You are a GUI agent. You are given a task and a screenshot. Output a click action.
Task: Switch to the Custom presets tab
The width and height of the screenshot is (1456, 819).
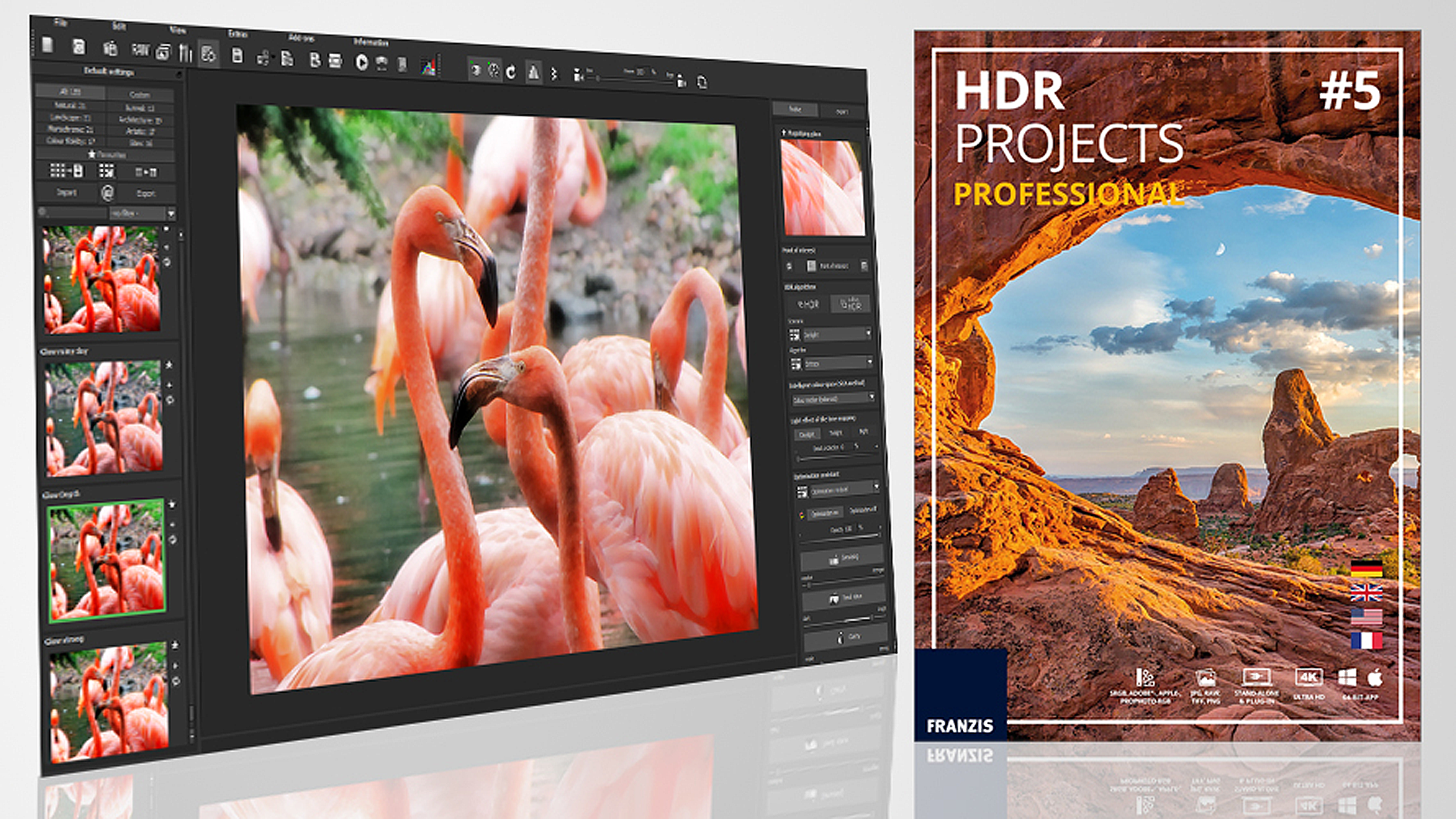(x=140, y=94)
